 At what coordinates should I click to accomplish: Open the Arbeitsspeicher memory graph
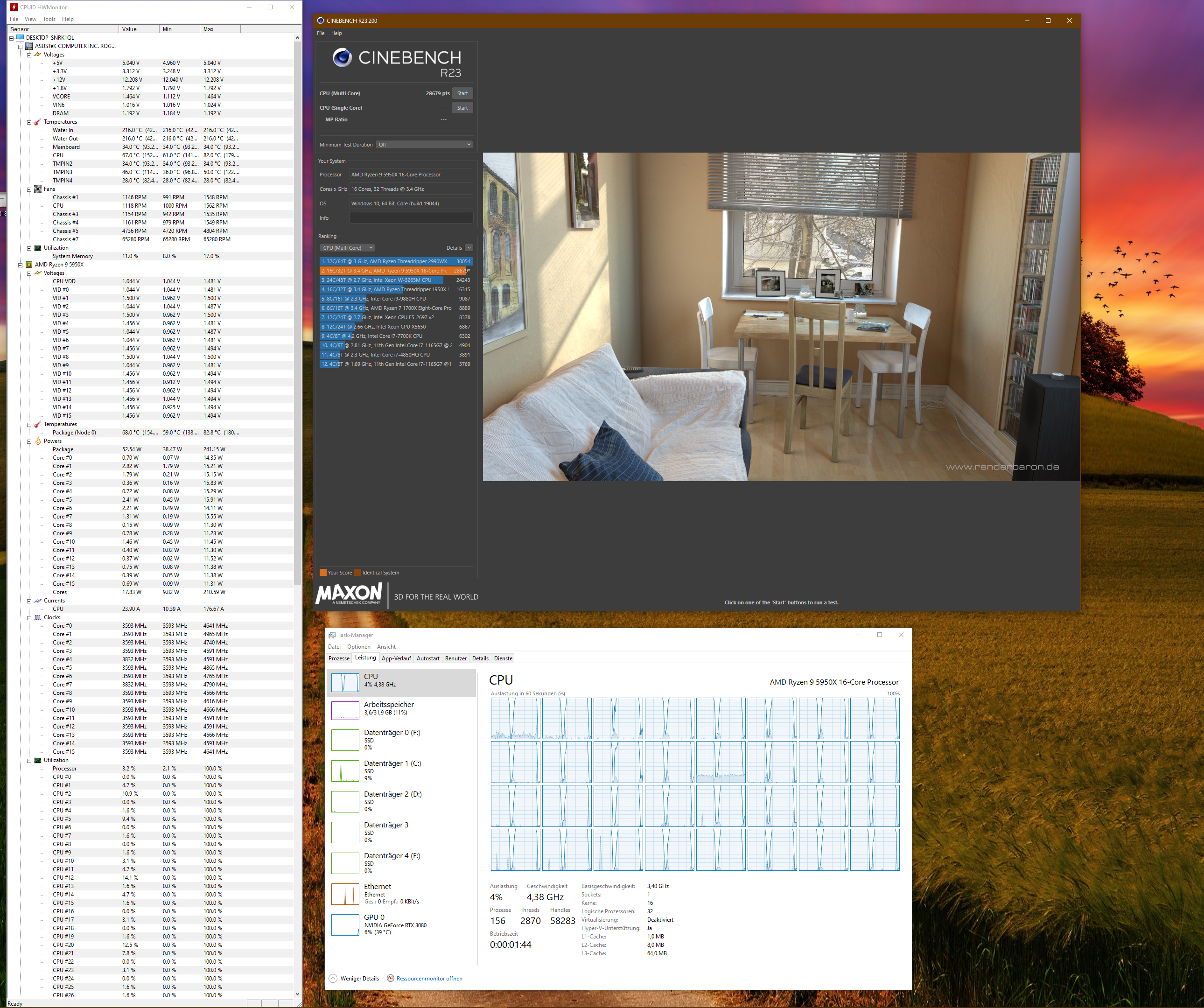click(345, 710)
